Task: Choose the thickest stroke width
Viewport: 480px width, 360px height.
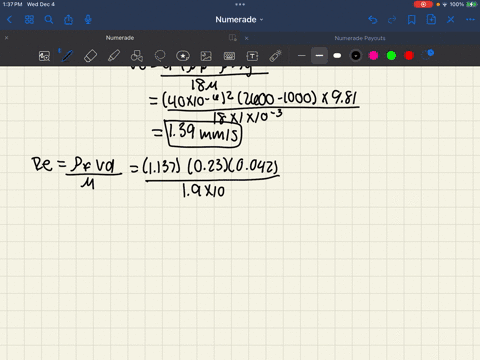Action: click(x=337, y=56)
